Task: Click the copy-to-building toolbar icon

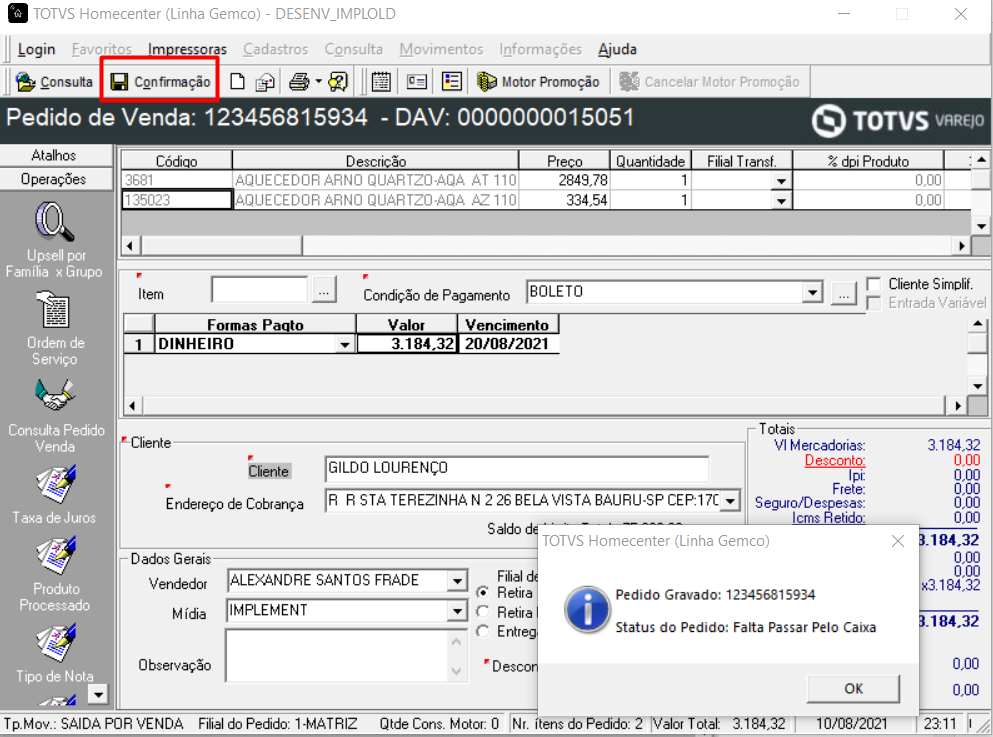Action: [265, 82]
